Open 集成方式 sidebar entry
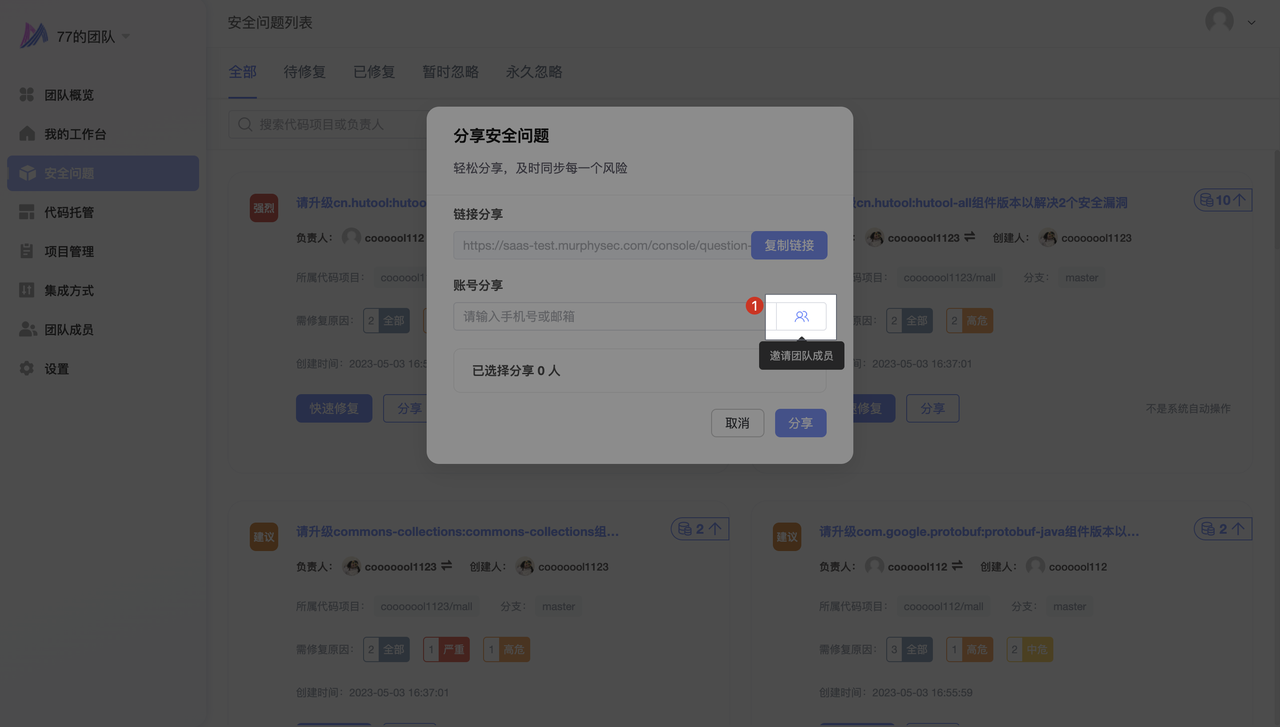1280x727 pixels. [68, 290]
